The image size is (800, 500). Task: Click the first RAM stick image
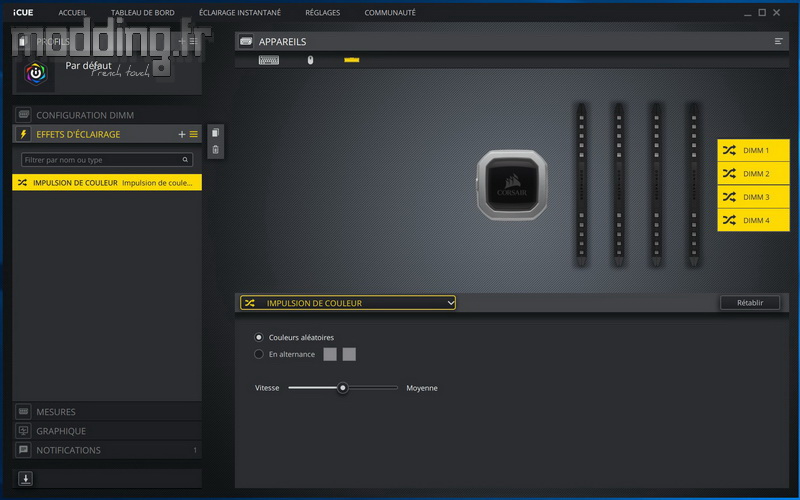coord(581,185)
